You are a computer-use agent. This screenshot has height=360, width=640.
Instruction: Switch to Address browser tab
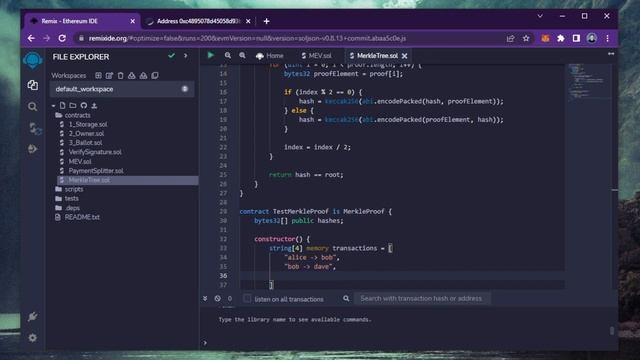(199, 21)
